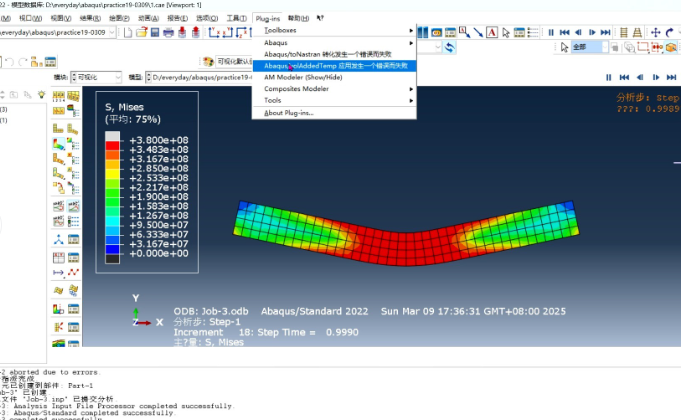Viewport: 681px width, 420px height.
Task: Click the red swatch in the Mises legend
Action: [113, 147]
